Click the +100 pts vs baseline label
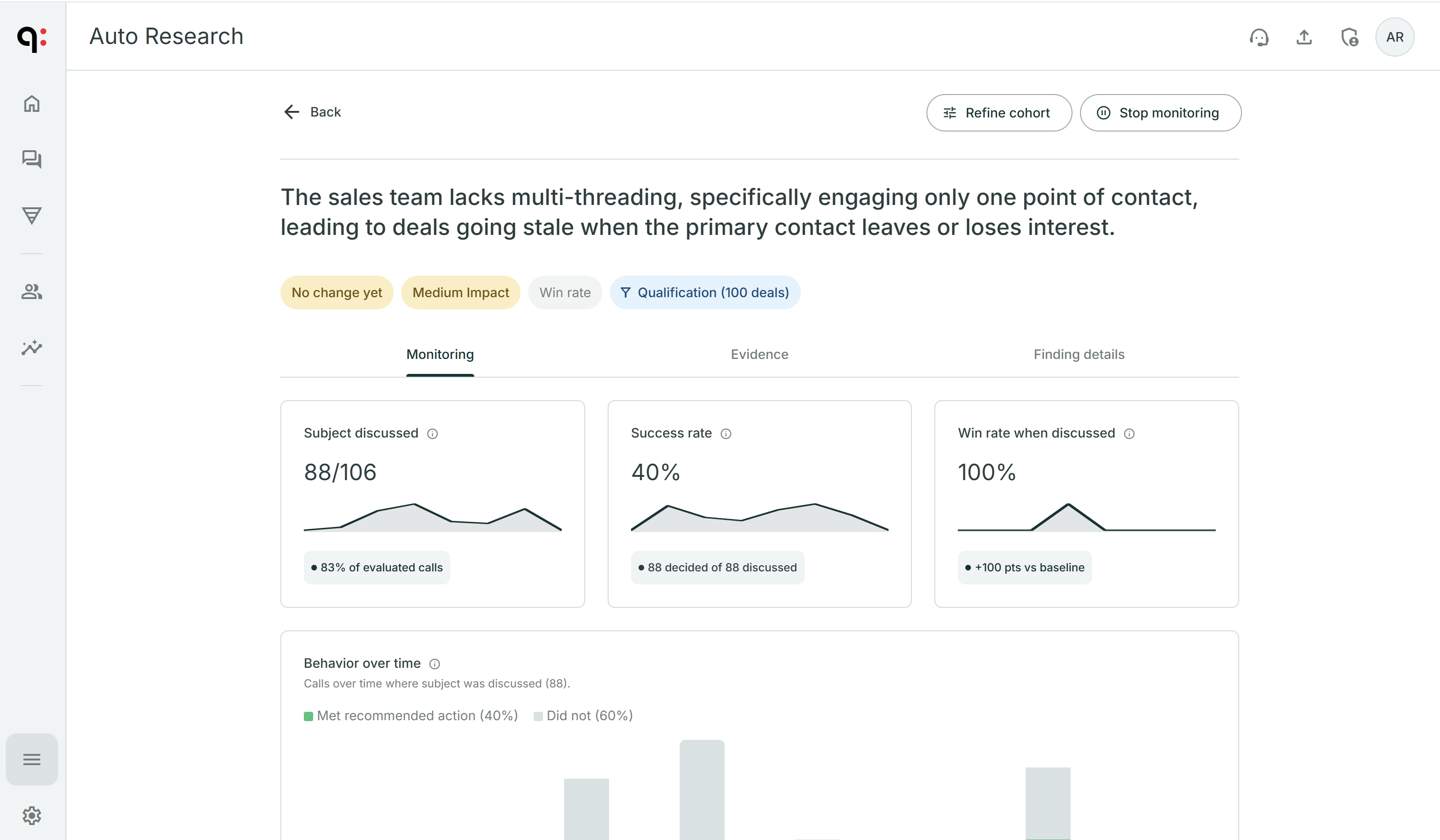 (x=1025, y=568)
